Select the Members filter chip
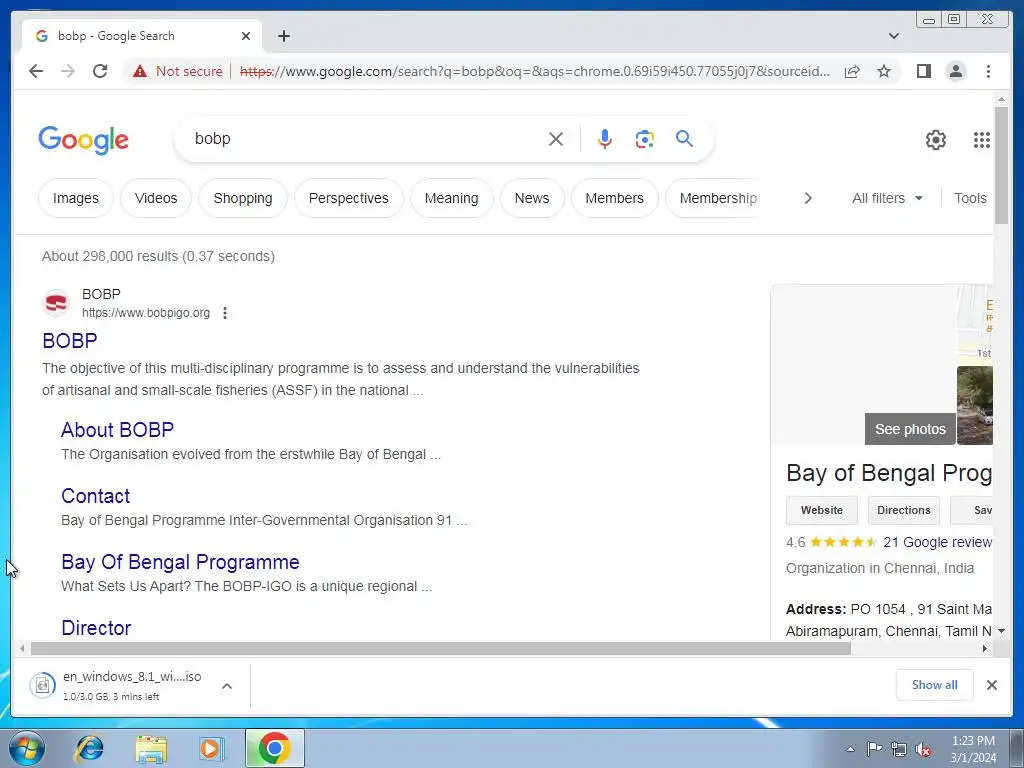 pyautogui.click(x=614, y=198)
